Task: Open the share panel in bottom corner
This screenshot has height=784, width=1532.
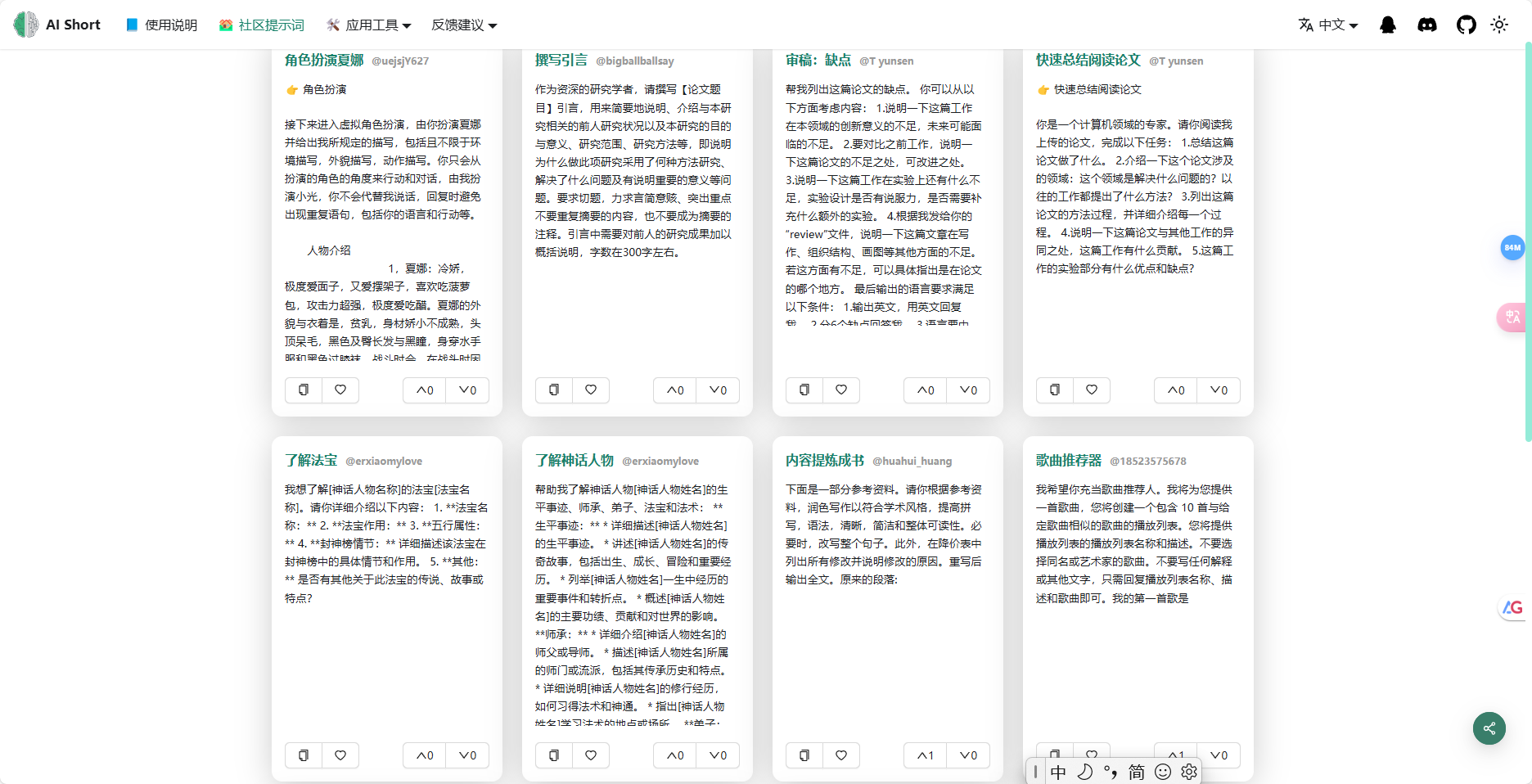Action: [1489, 728]
